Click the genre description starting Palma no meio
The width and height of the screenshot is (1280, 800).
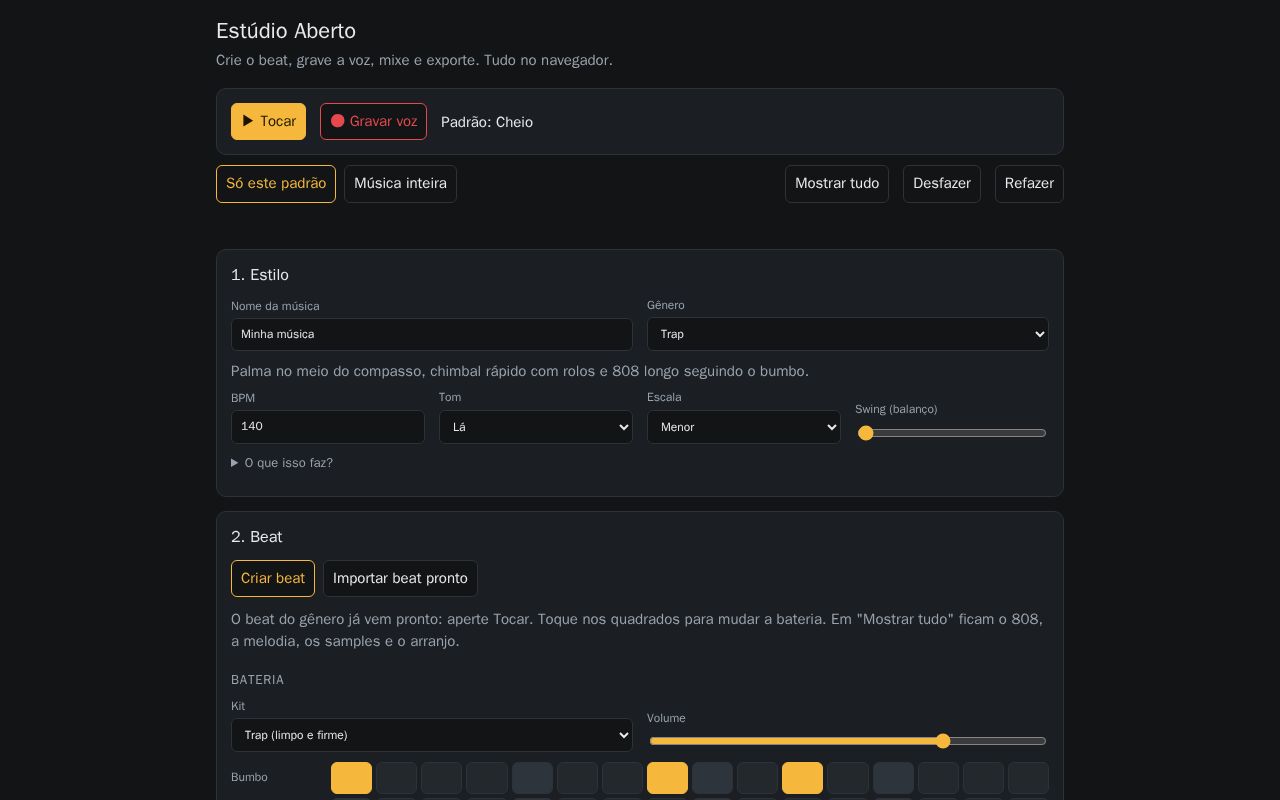[x=520, y=371]
